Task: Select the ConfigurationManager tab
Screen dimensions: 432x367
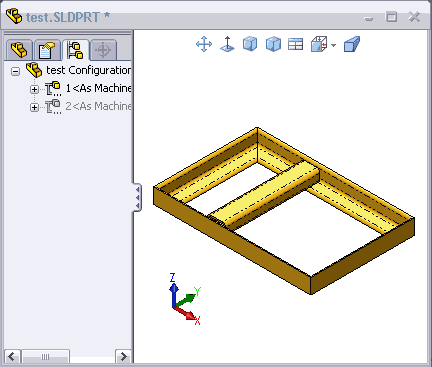Action: [75, 50]
